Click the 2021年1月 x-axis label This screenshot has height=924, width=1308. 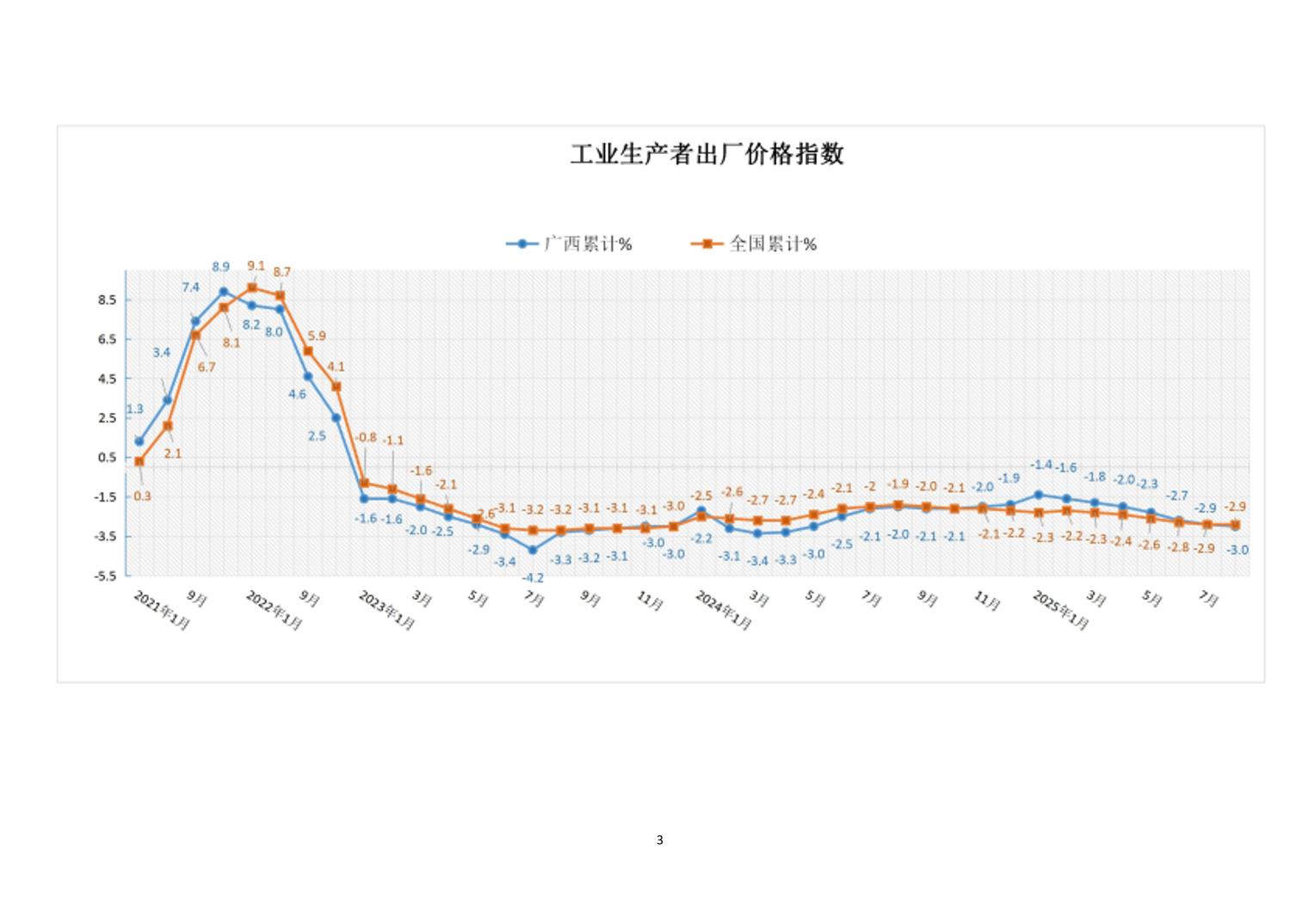pyautogui.click(x=162, y=610)
